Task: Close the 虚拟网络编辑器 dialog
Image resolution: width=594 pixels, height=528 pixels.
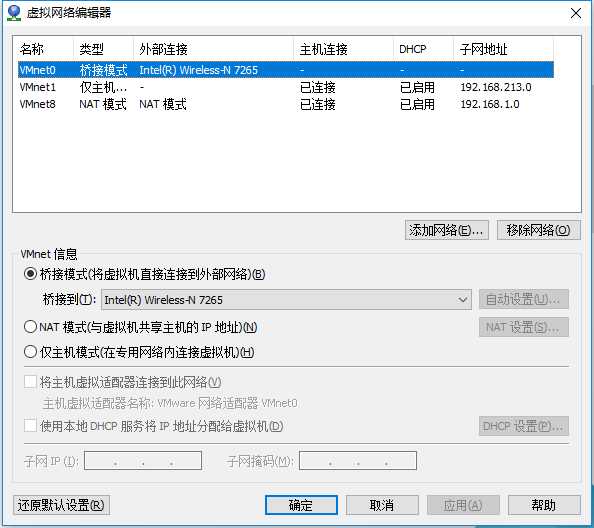Action: click(576, 14)
